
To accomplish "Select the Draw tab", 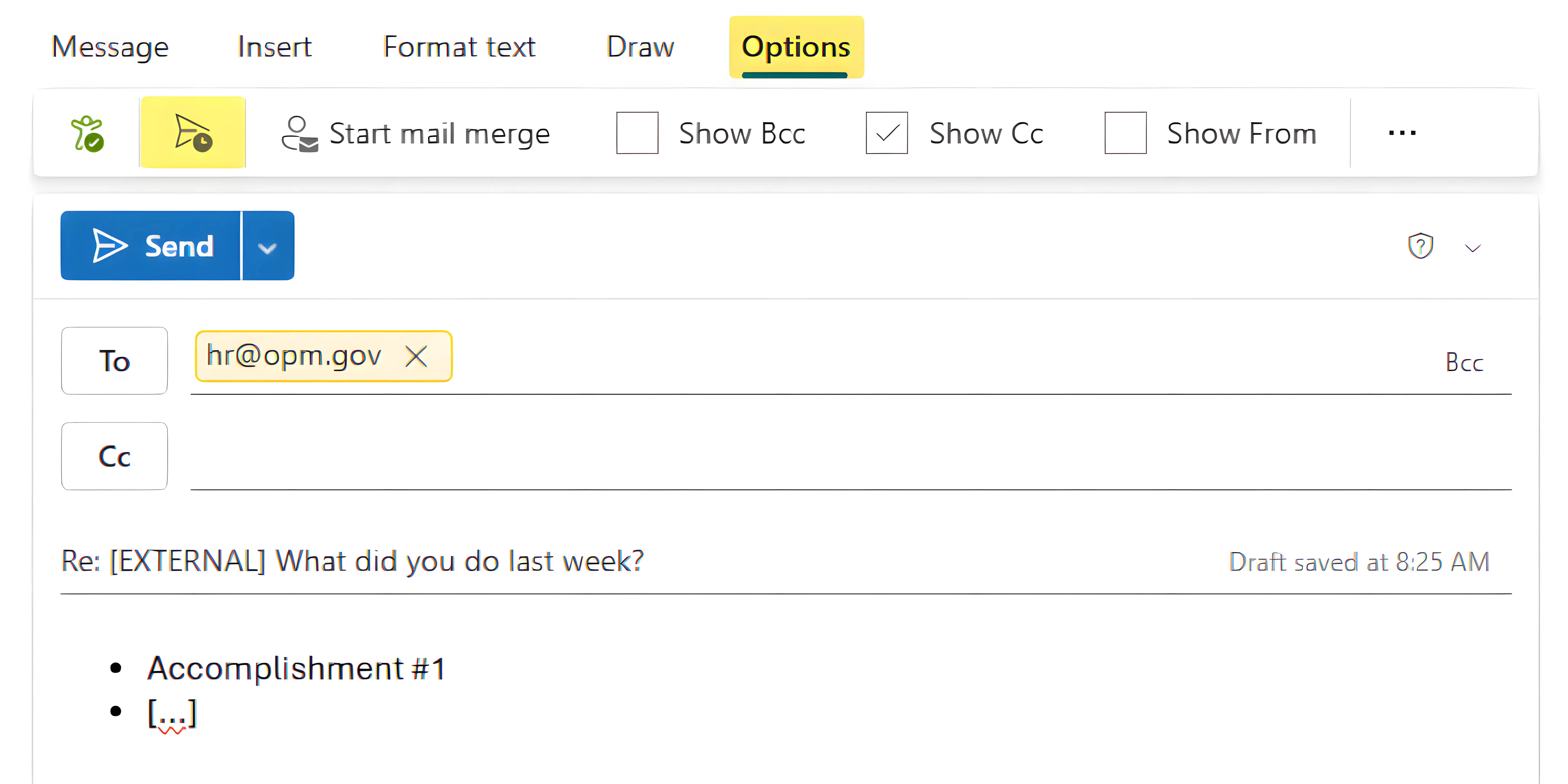I will coord(640,47).
